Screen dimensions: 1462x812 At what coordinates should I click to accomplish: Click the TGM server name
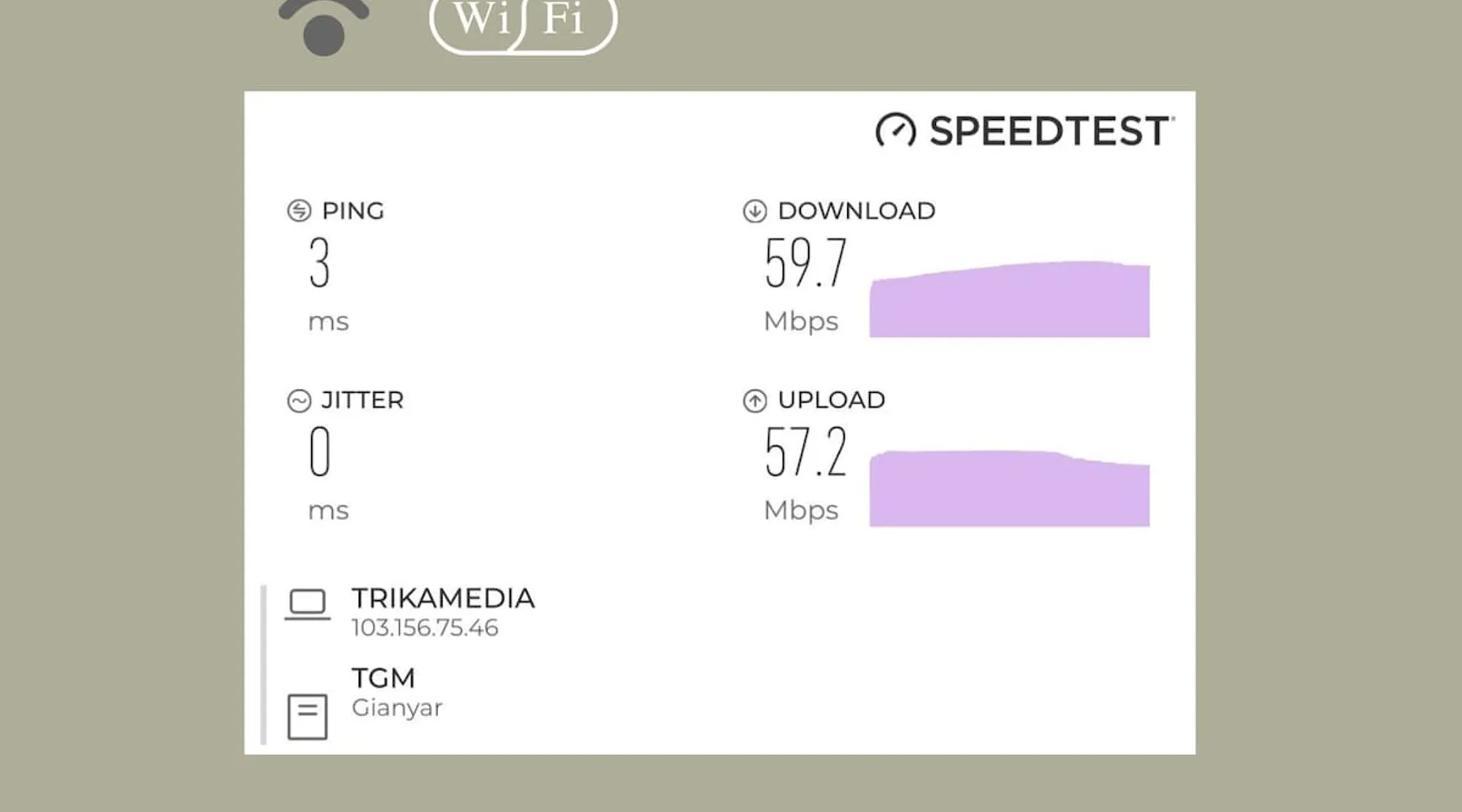pos(383,678)
